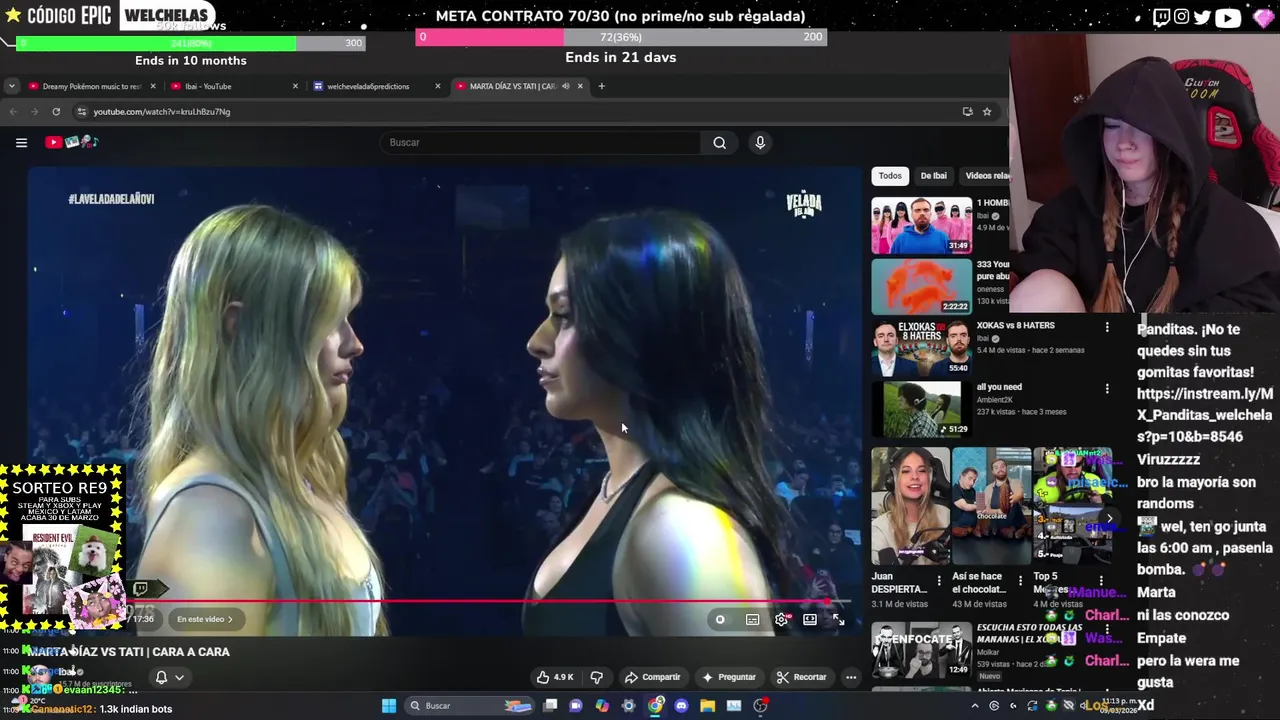The height and width of the screenshot is (720, 1280).
Task: Like the video (4.9 K)
Action: coord(555,677)
